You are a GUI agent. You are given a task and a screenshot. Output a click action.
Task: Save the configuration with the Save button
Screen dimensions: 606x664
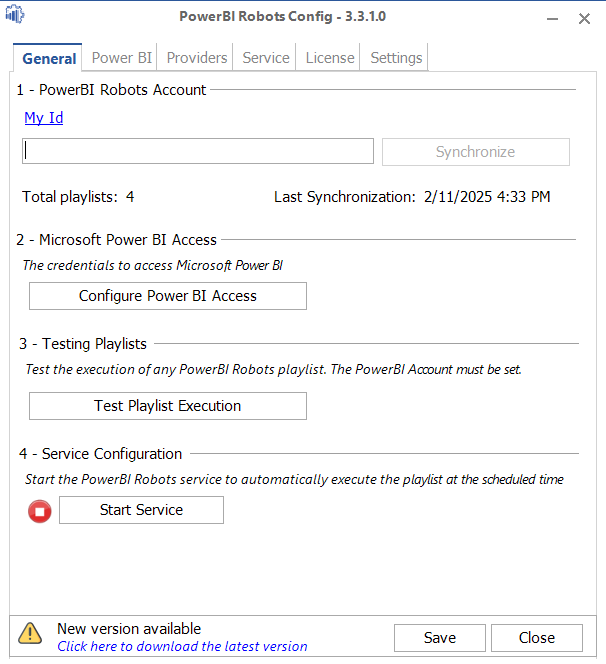(440, 638)
